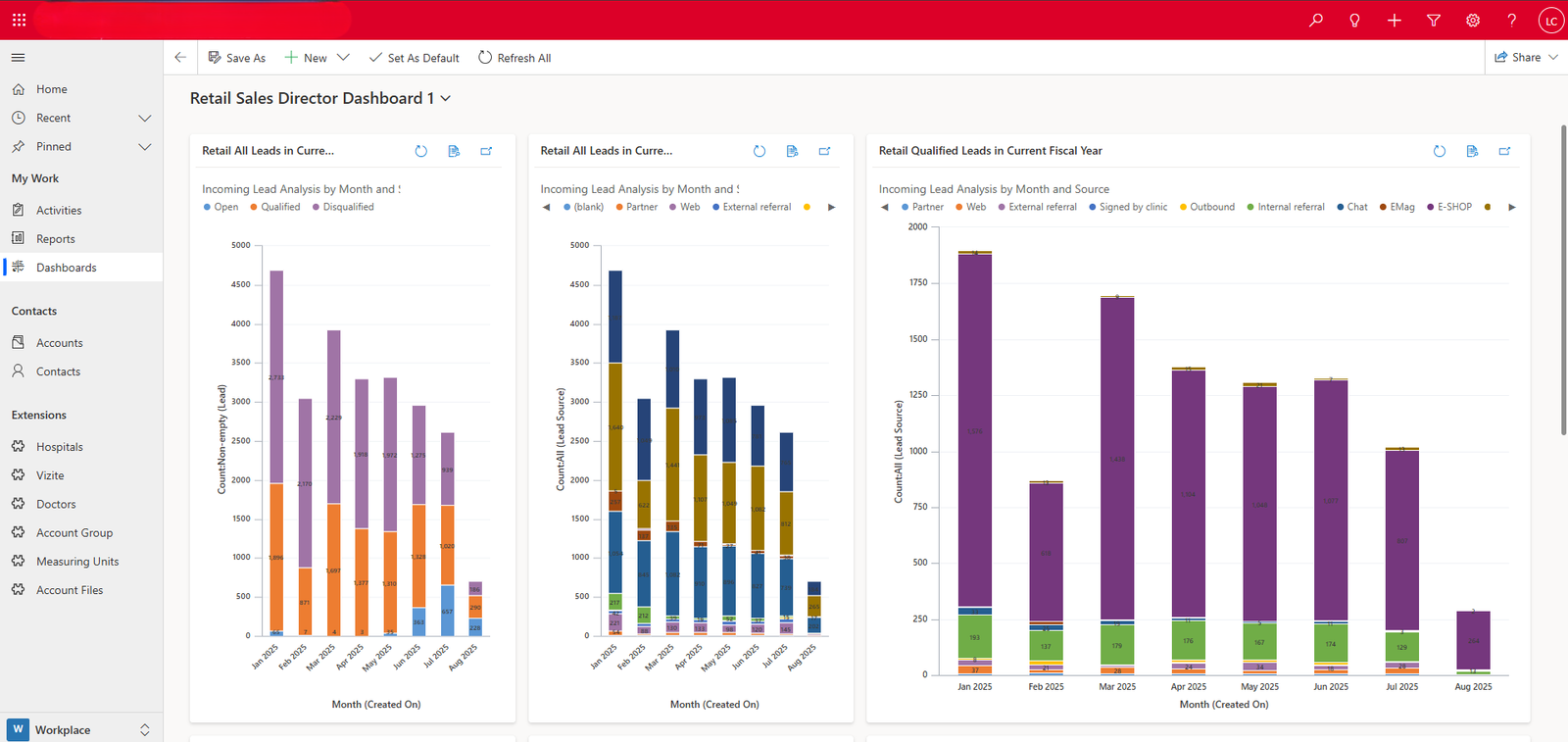Expand the second Retail All Leads chart
Image resolution: width=1568 pixels, height=742 pixels.
coord(824,151)
